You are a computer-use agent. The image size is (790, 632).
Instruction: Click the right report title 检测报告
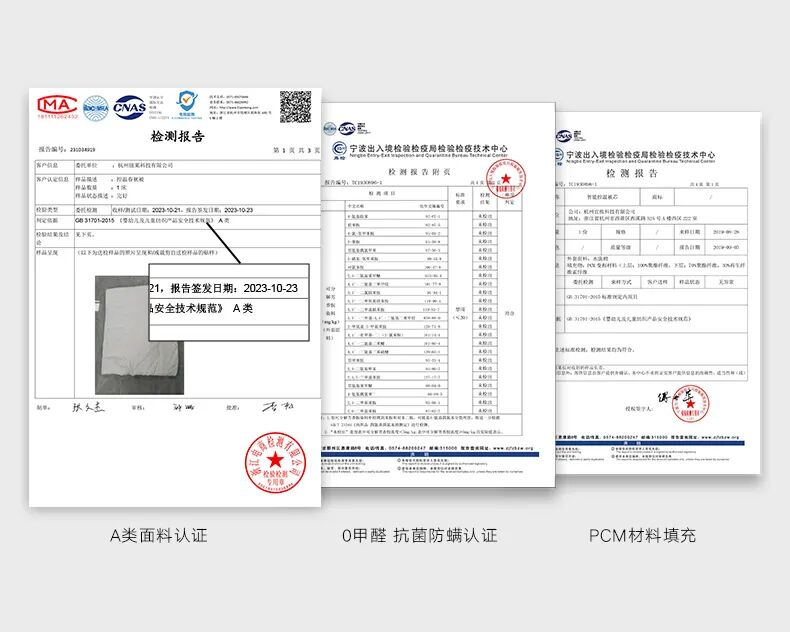point(632,173)
